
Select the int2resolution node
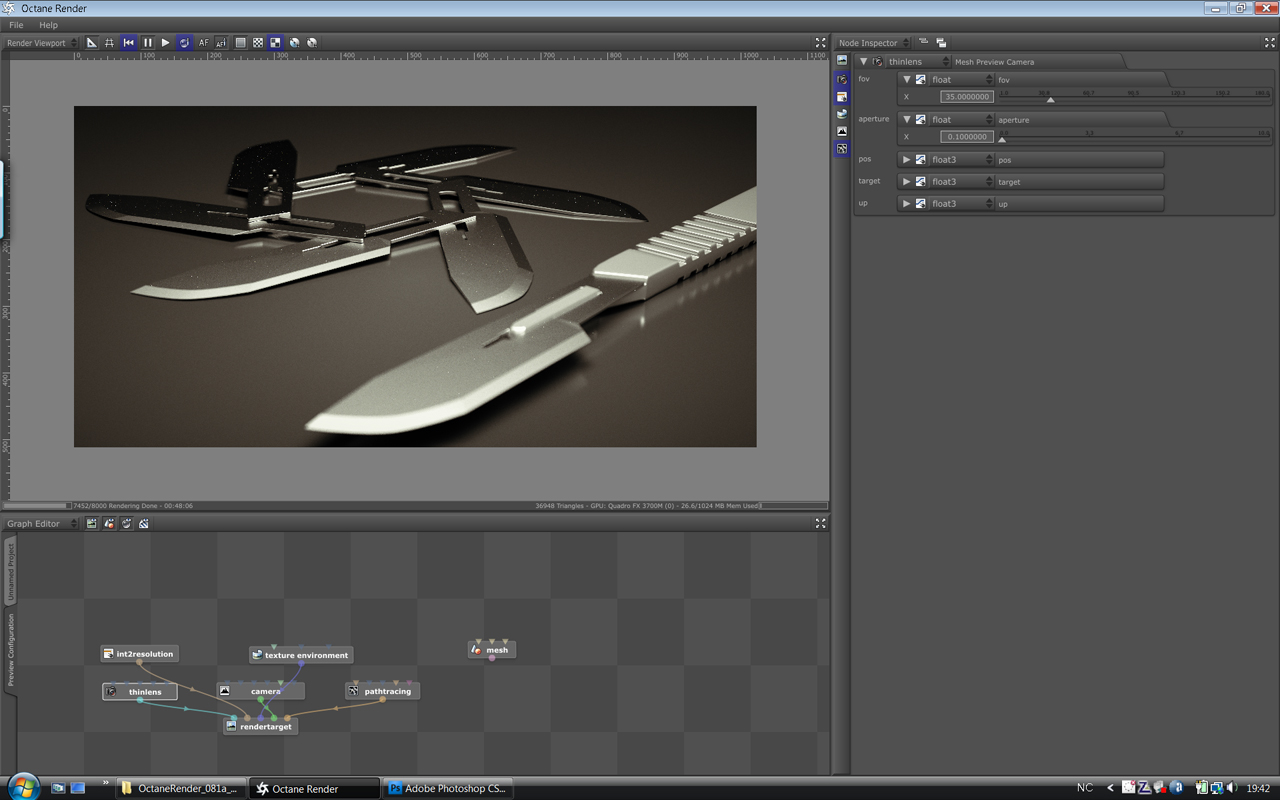pos(139,654)
